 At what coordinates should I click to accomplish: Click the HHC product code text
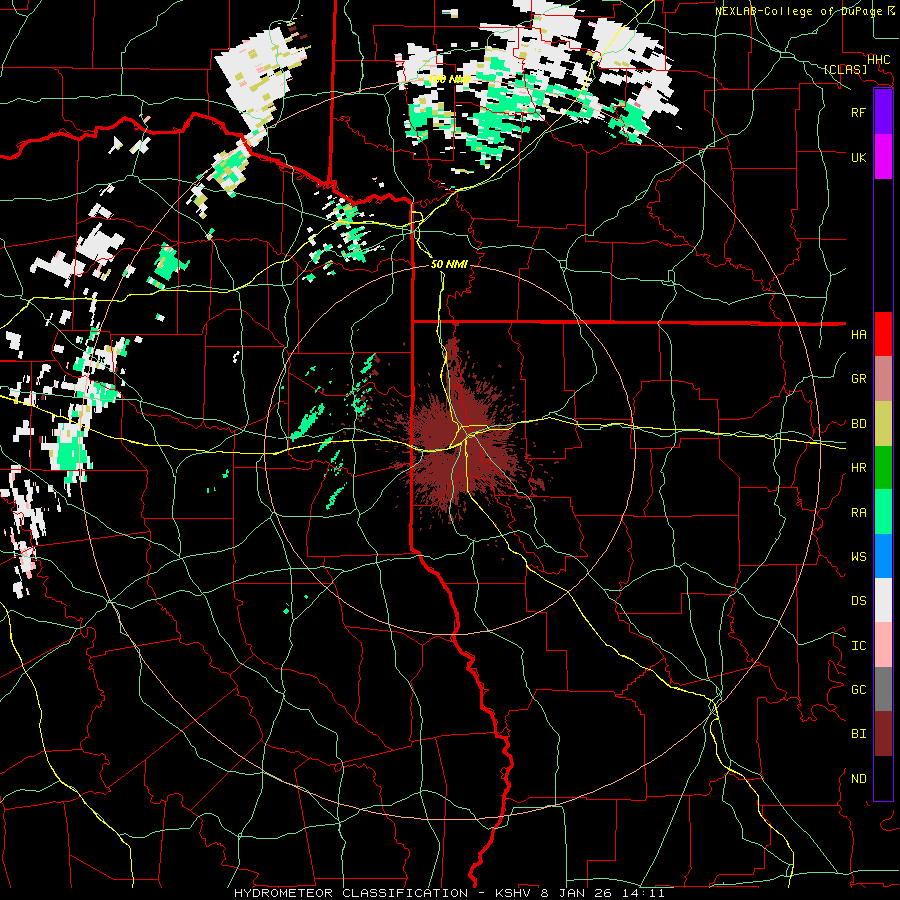point(878,60)
